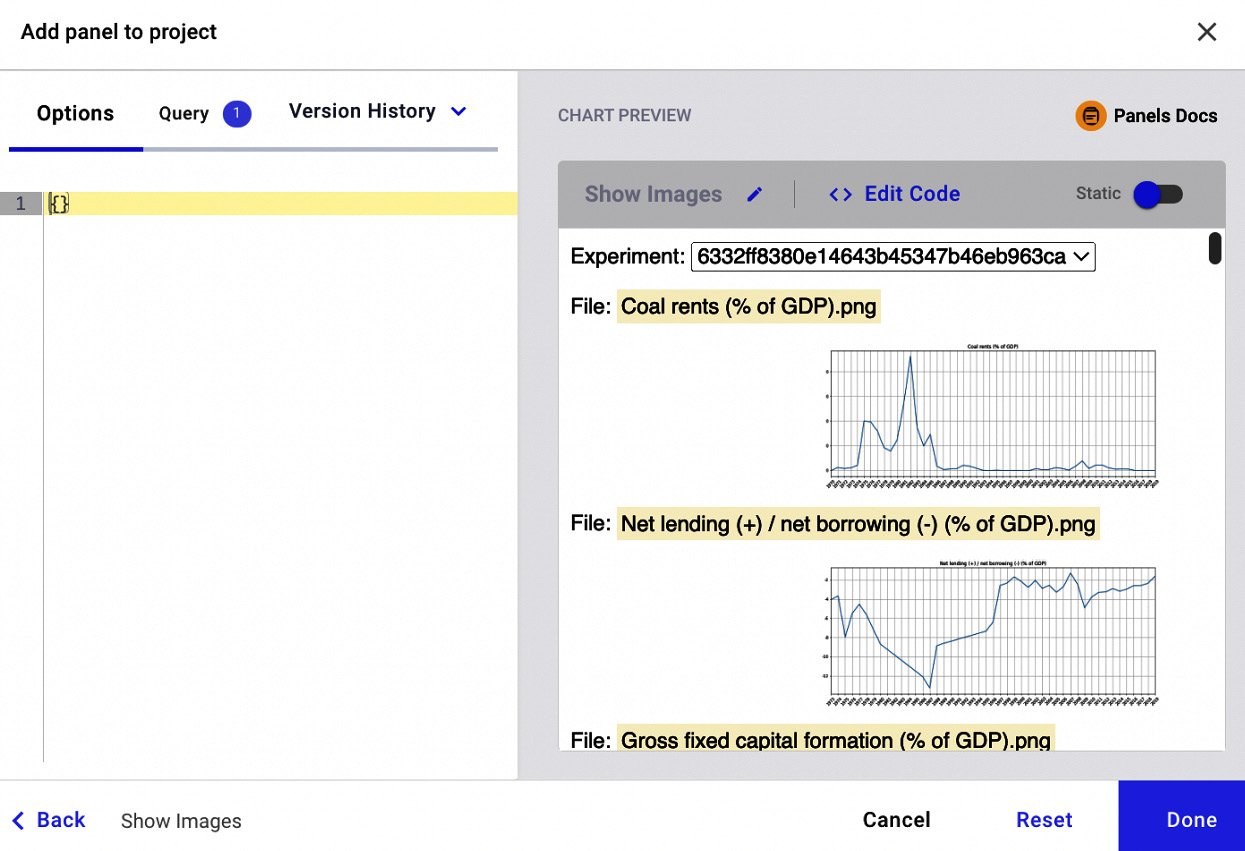Click the Edit Code link

click(912, 194)
